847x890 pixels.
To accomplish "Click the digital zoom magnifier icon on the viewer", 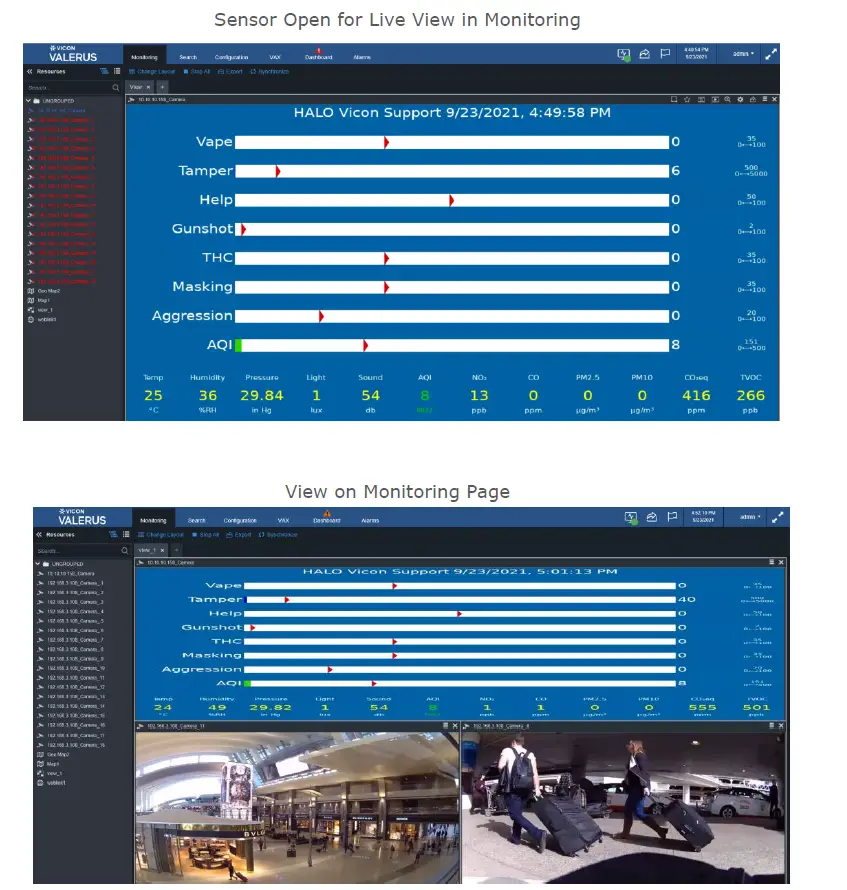I will click(x=728, y=99).
